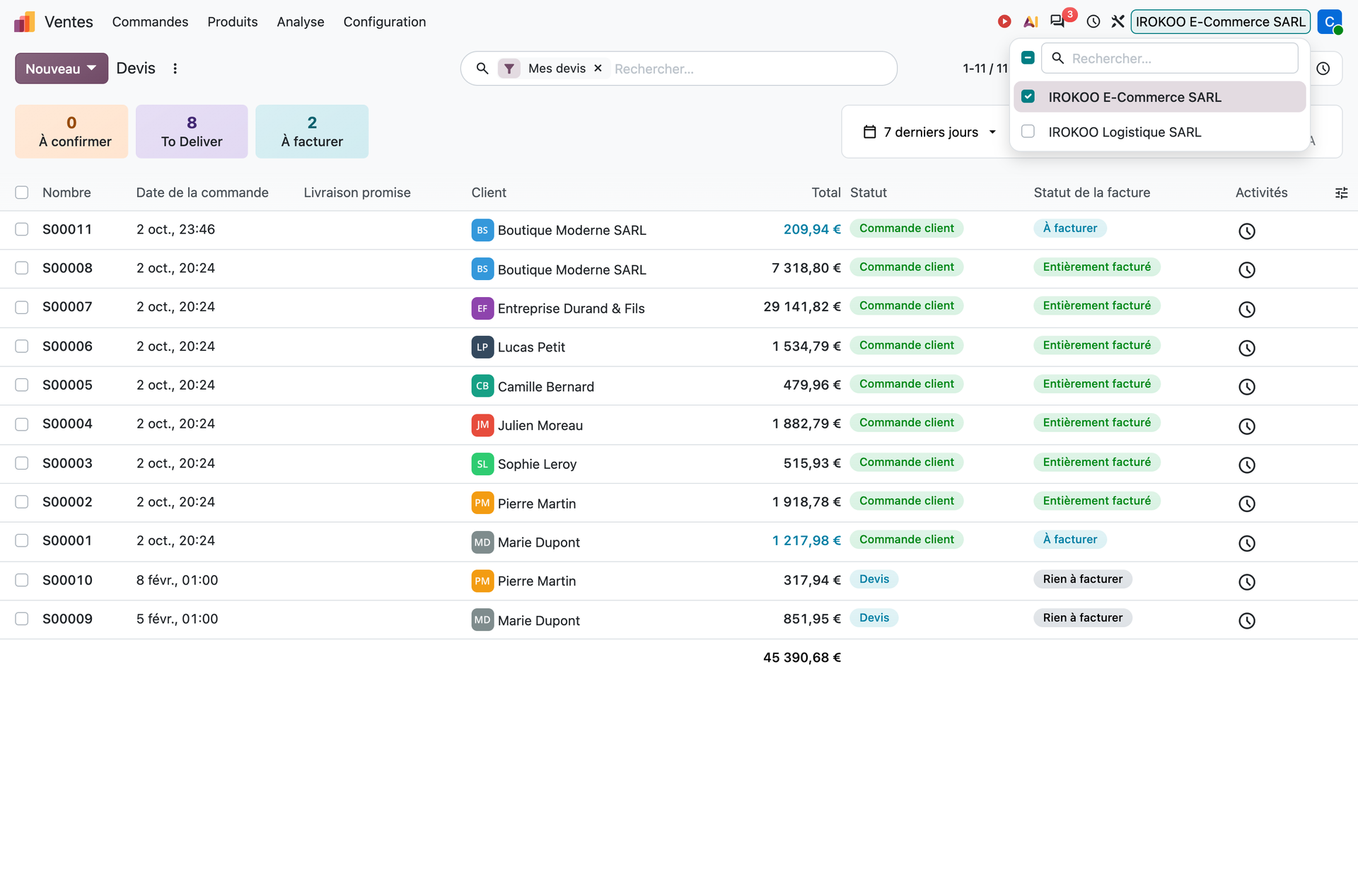Open the Commandes menu
The width and height of the screenshot is (1358, 896).
click(150, 22)
